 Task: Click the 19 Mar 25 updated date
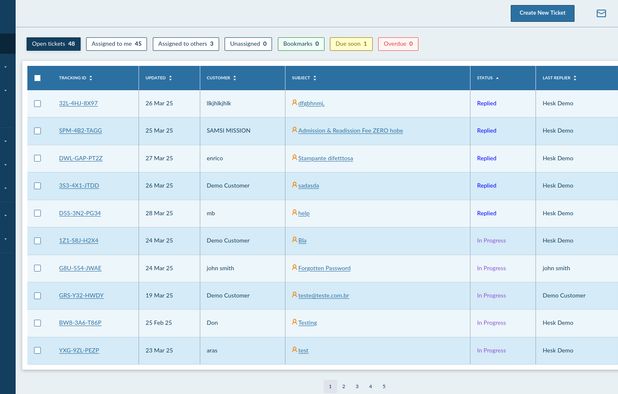coord(159,296)
